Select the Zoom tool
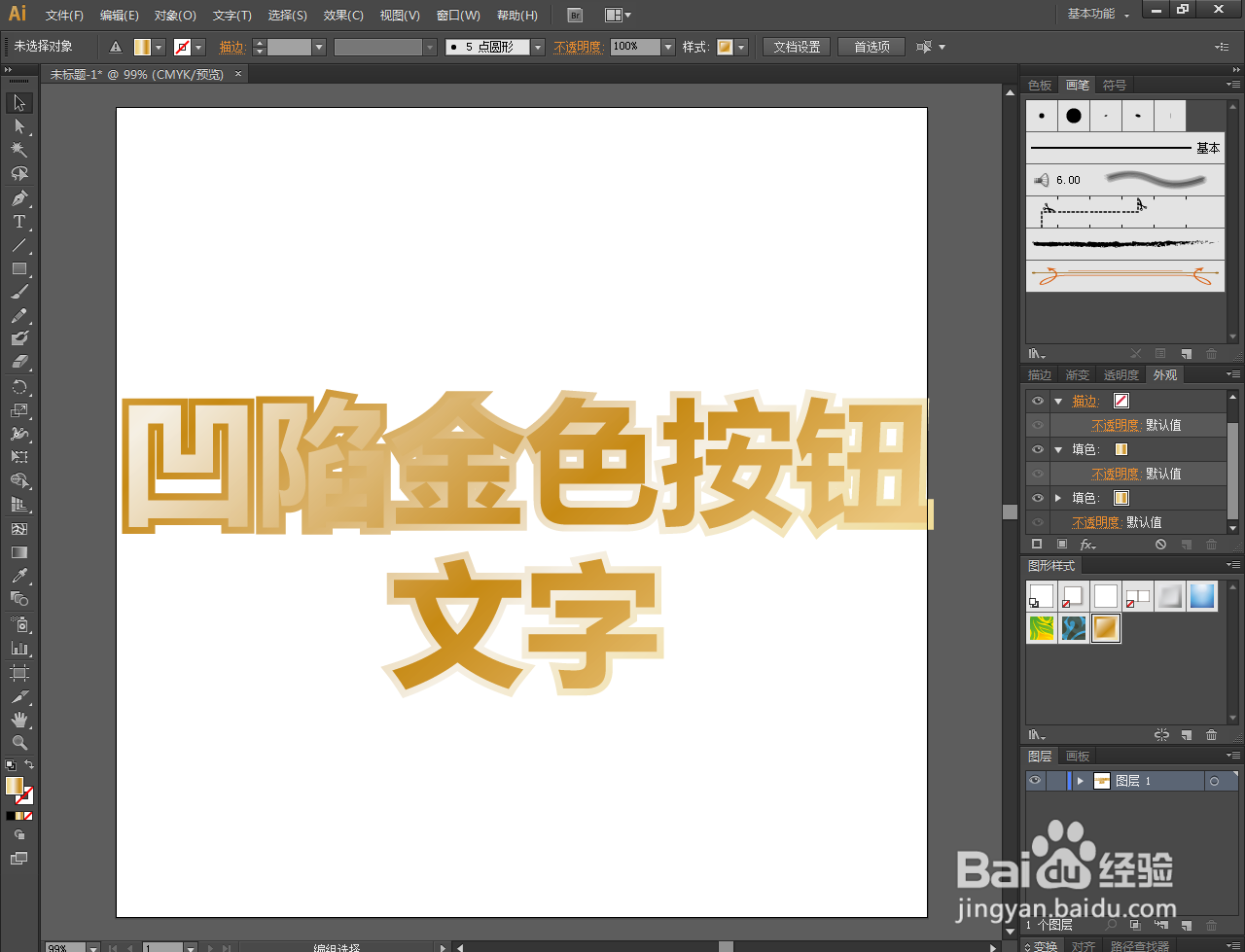 click(19, 741)
